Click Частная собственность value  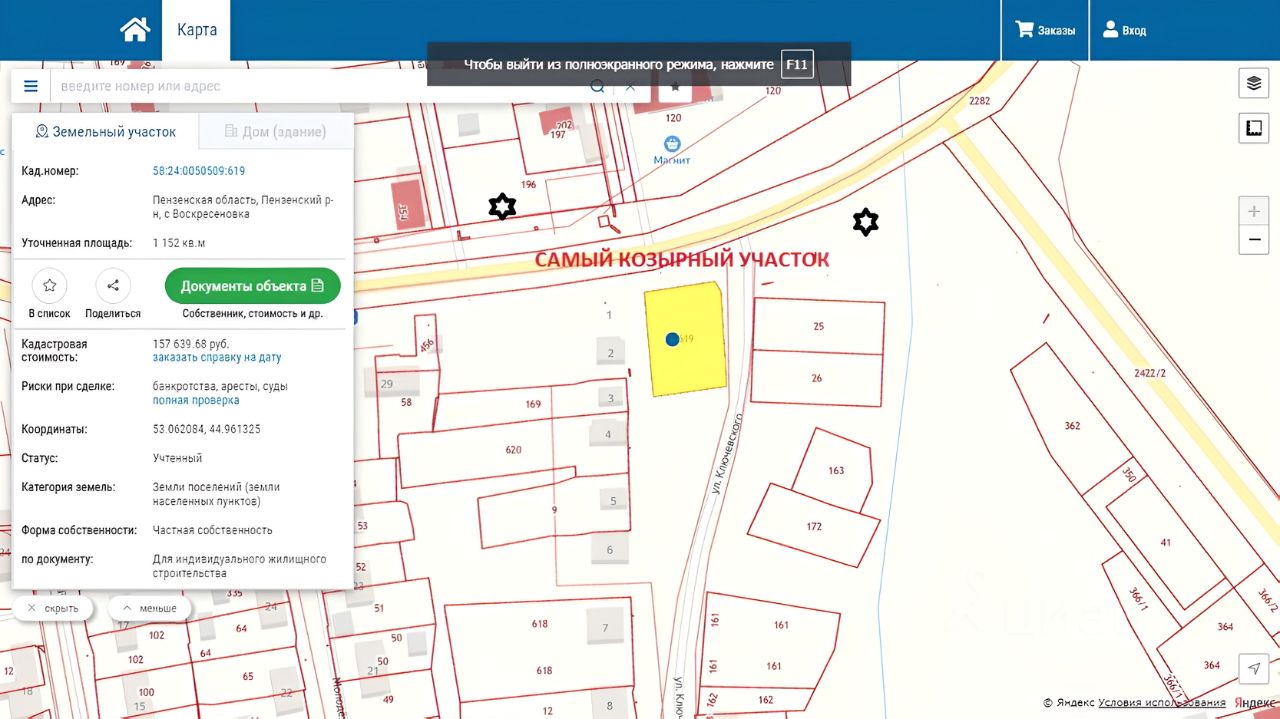pos(212,530)
